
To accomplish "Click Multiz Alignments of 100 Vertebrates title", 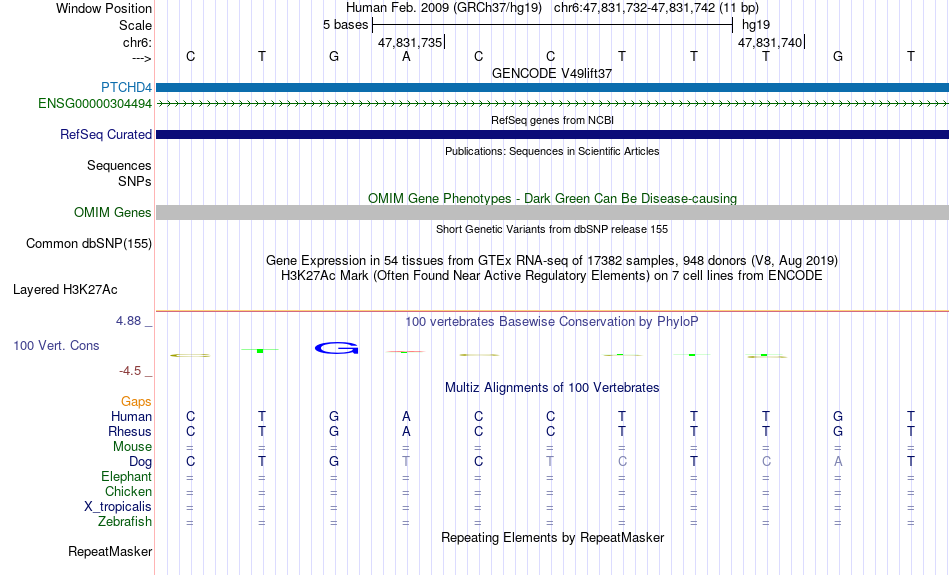I will 552,388.
